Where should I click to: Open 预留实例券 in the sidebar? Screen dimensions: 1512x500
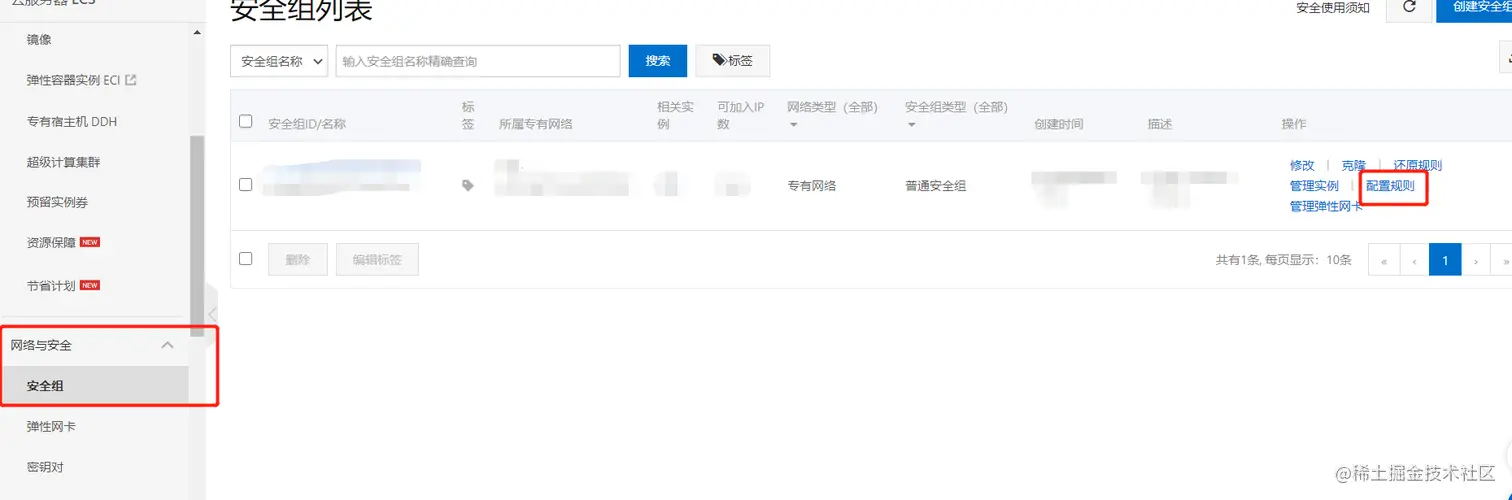(x=57, y=203)
